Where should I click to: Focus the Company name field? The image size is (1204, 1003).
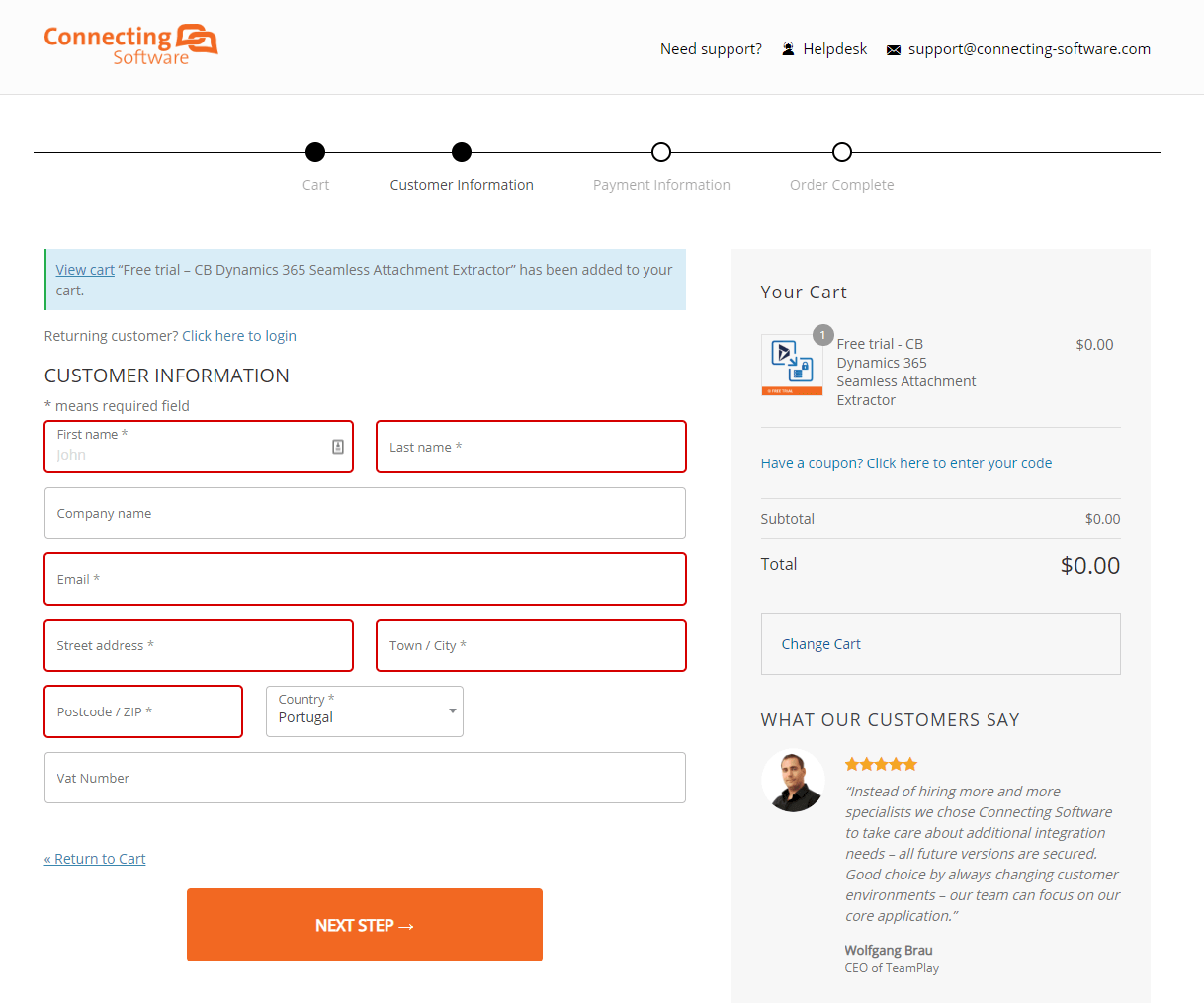click(x=365, y=513)
